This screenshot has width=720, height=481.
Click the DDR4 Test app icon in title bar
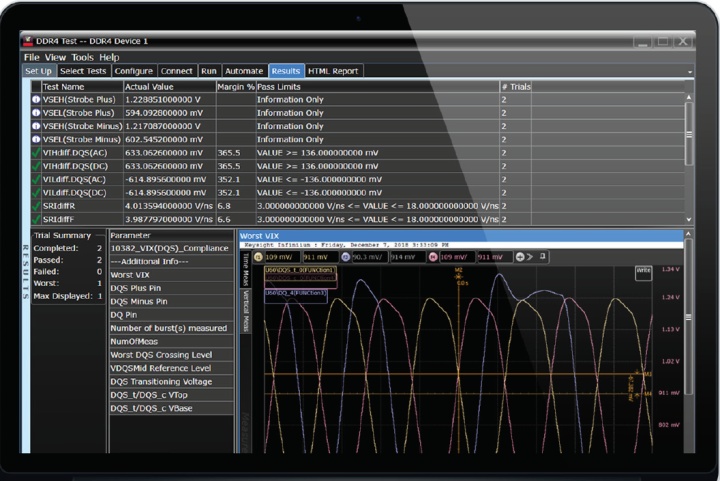(28, 41)
